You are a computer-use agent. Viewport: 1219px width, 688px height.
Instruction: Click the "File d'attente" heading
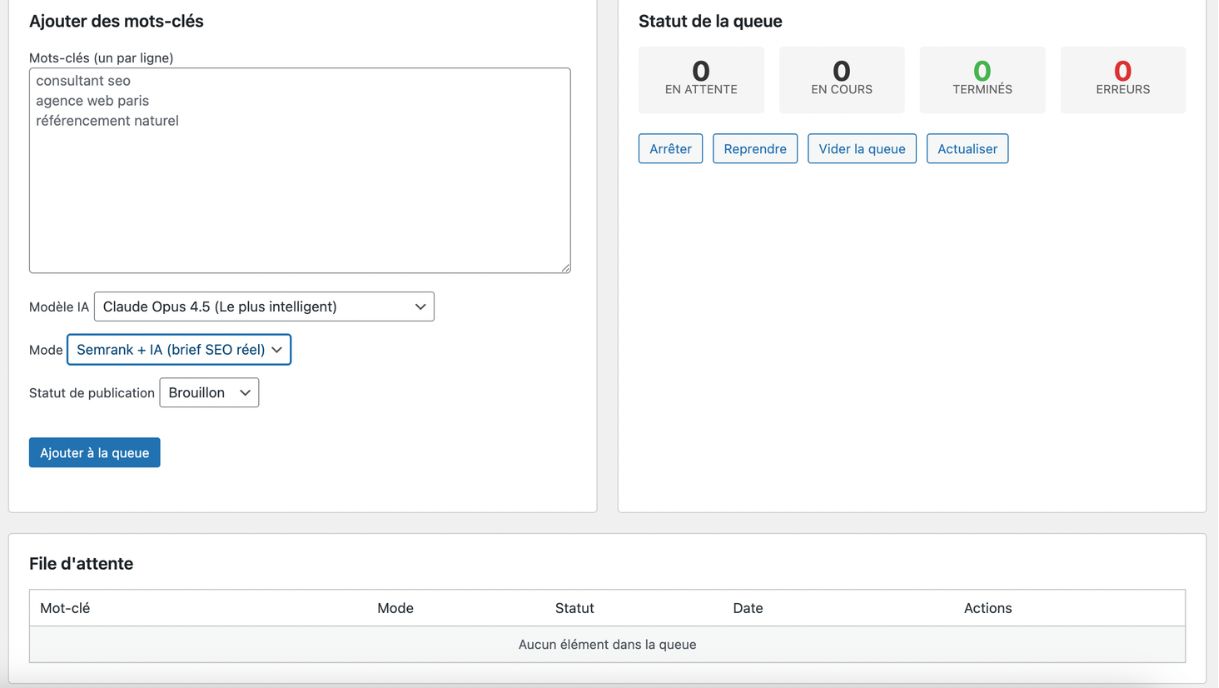pyautogui.click(x=81, y=564)
